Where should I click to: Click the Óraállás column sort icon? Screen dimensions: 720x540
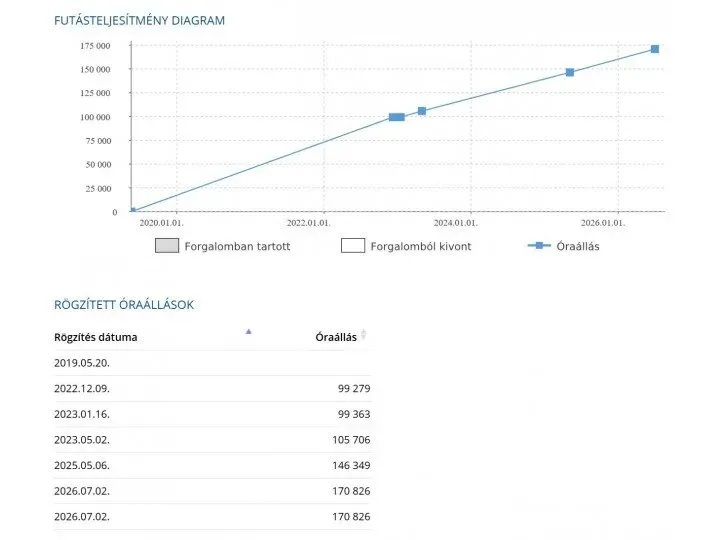point(364,334)
